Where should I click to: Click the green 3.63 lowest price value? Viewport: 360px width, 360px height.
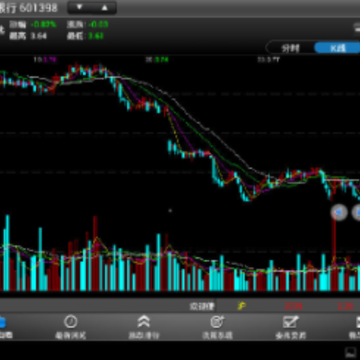(96, 36)
